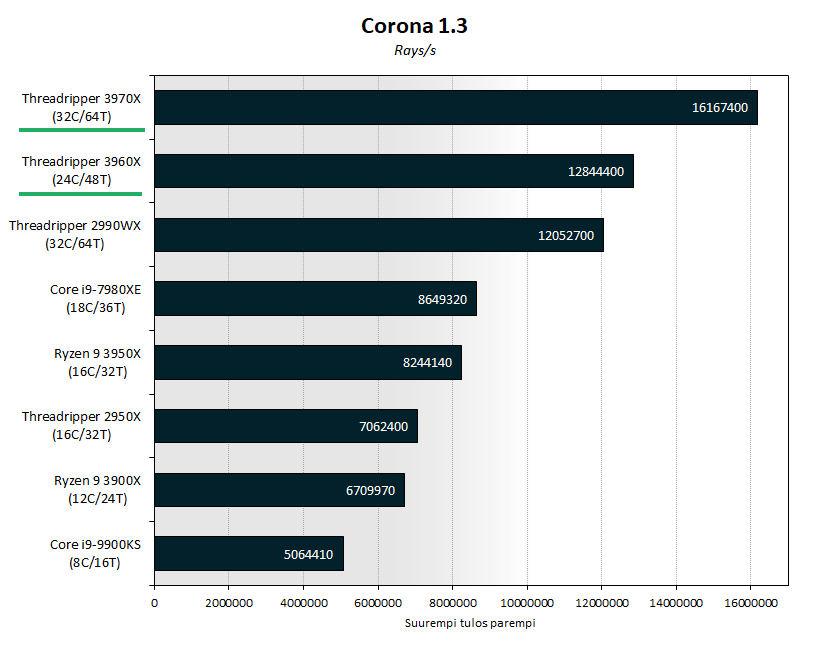This screenshot has height=648, width=830.
Task: Click the Corona 1.3 chart title
Action: (414, 26)
